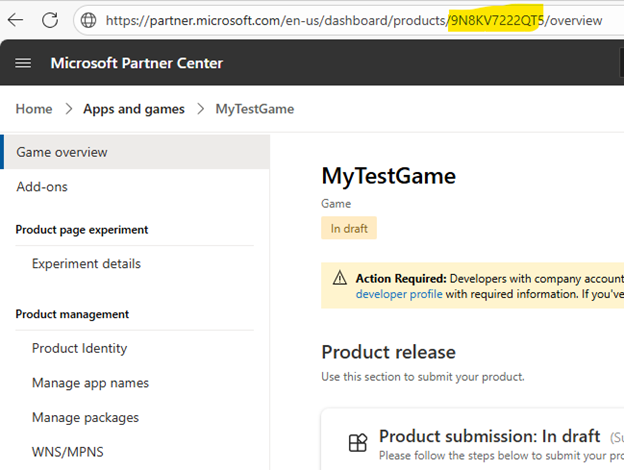This screenshot has width=624, height=470.
Task: Select Game overview in sidebar
Action: (136, 152)
